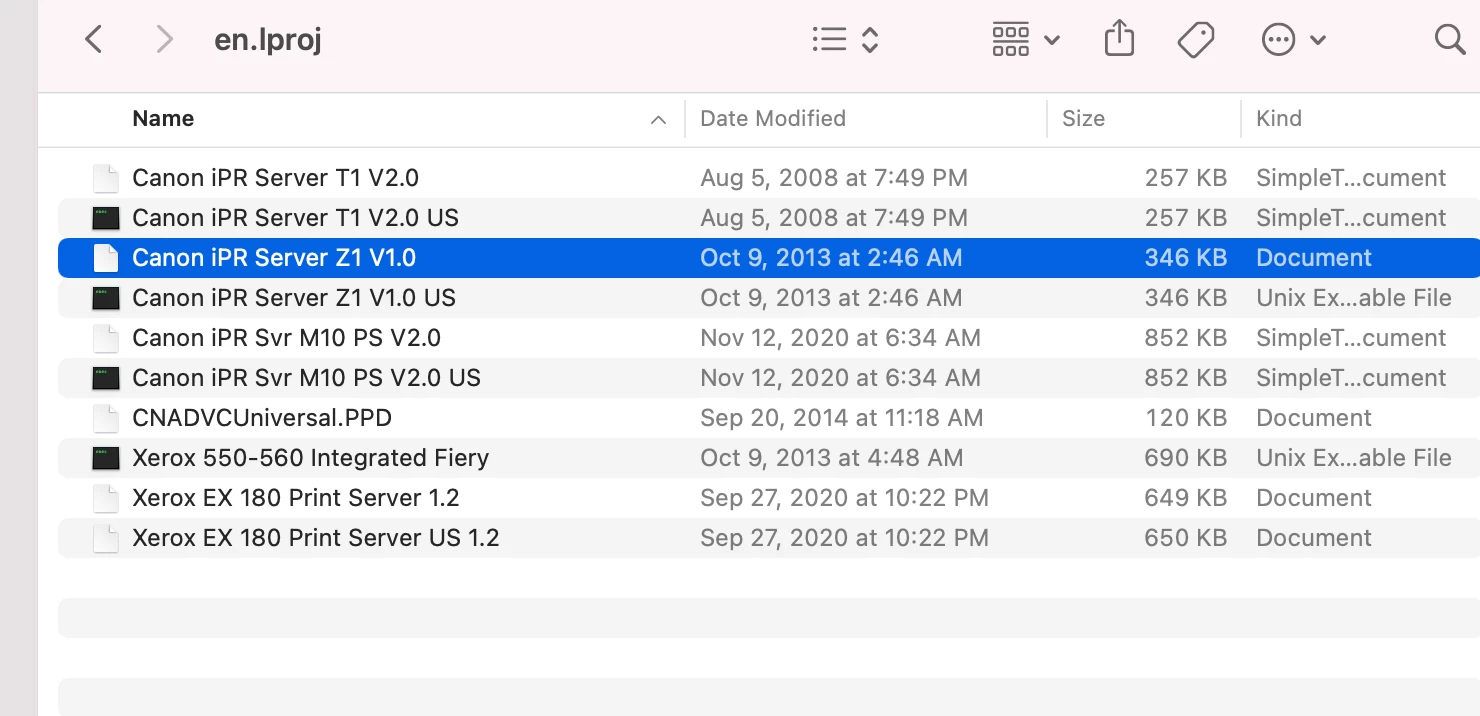The height and width of the screenshot is (716, 1480).
Task: Select file name Canon iPR Server Z1 V1.0 US
Action: coord(294,298)
